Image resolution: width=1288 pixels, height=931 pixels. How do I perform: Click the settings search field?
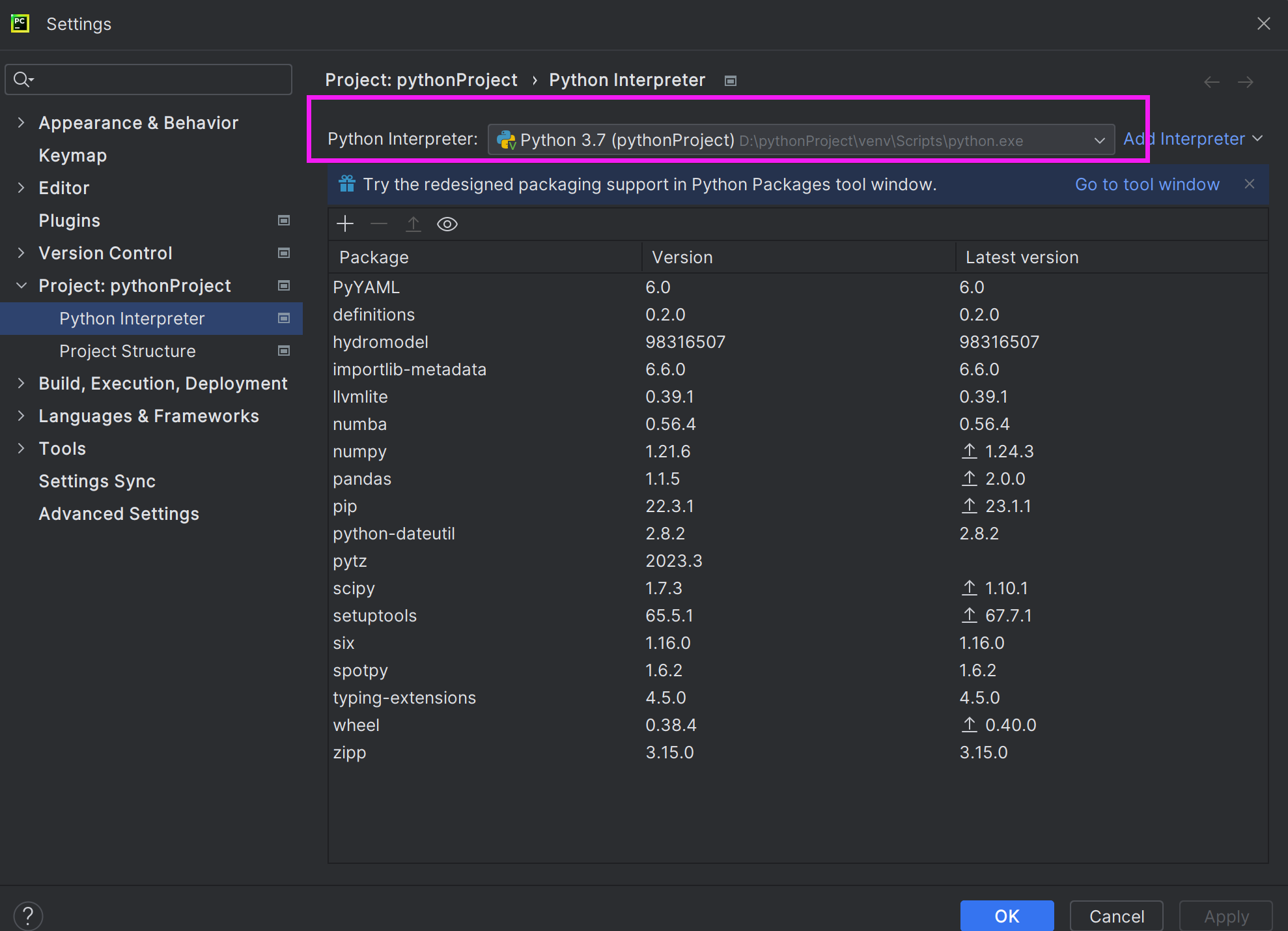click(148, 79)
